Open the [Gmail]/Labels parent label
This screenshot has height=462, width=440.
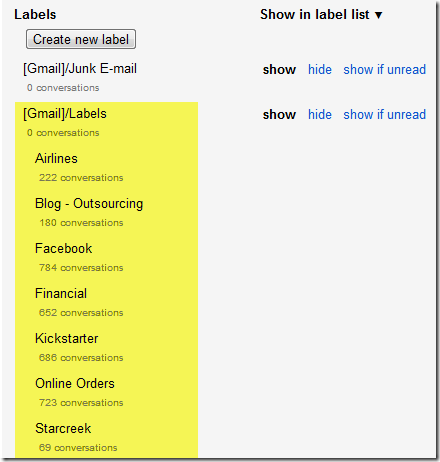[x=65, y=114]
